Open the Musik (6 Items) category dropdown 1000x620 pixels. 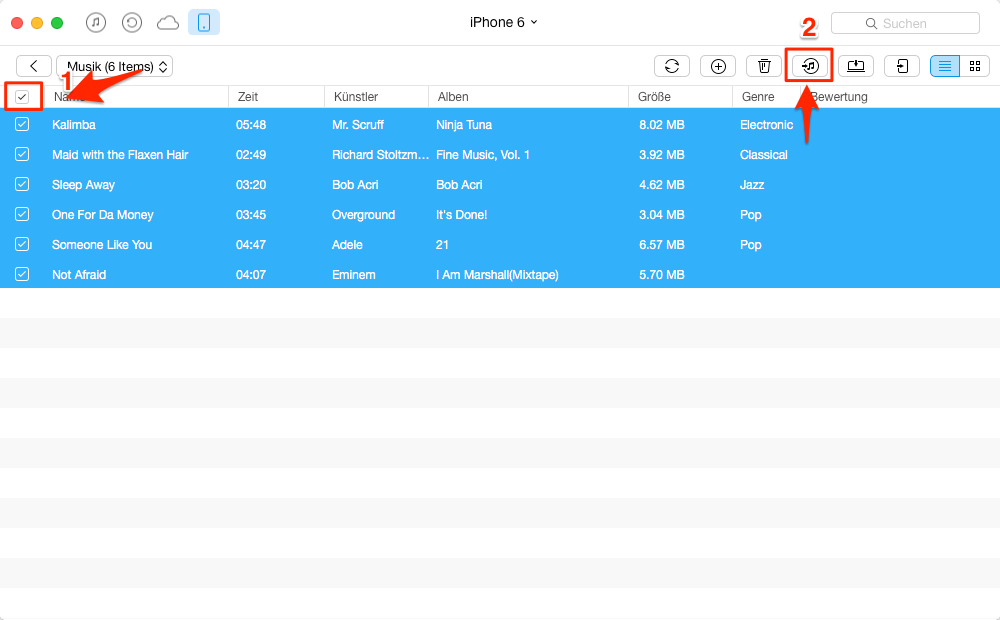click(x=114, y=66)
